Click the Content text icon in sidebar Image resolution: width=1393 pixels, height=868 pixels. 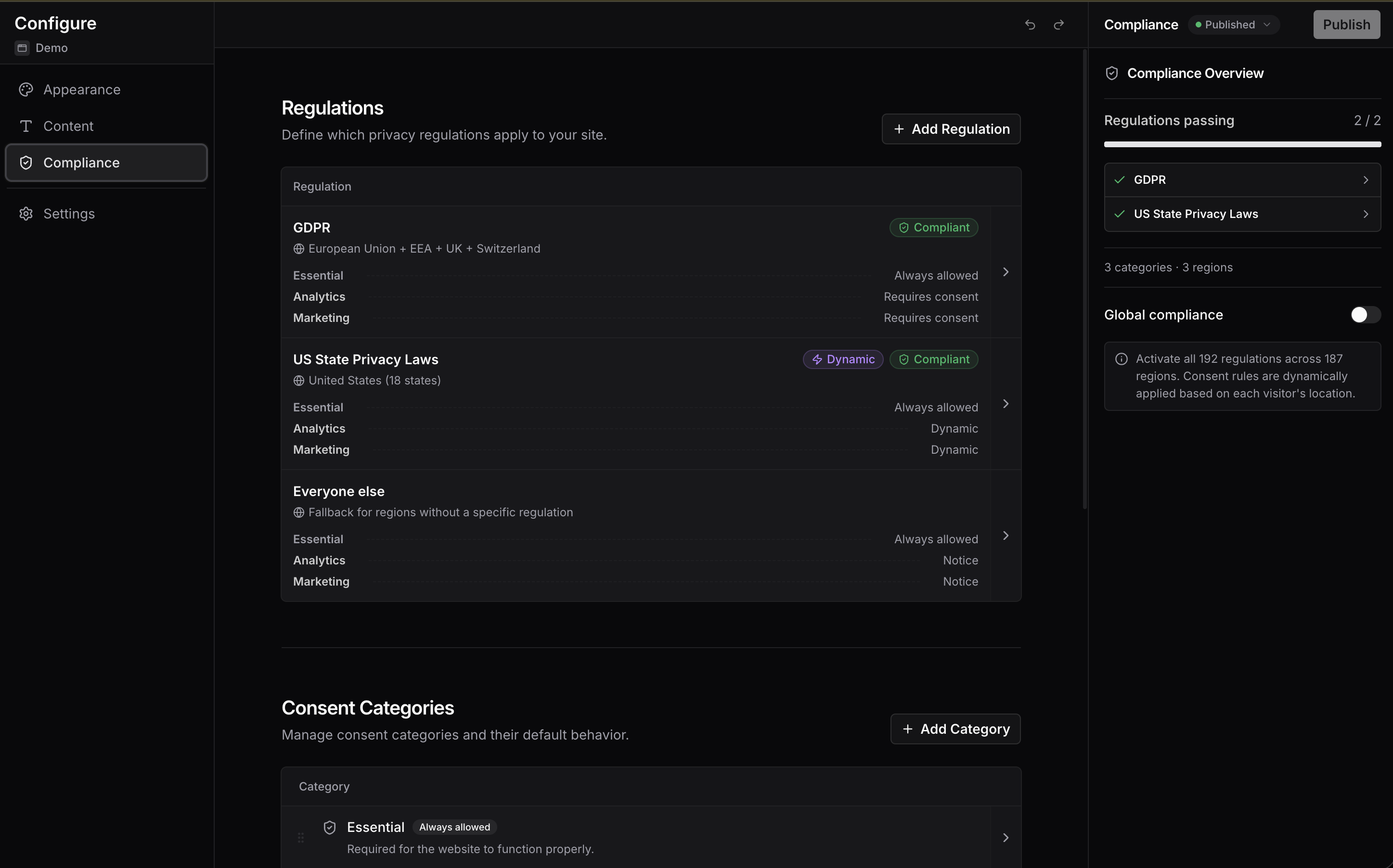coord(26,126)
